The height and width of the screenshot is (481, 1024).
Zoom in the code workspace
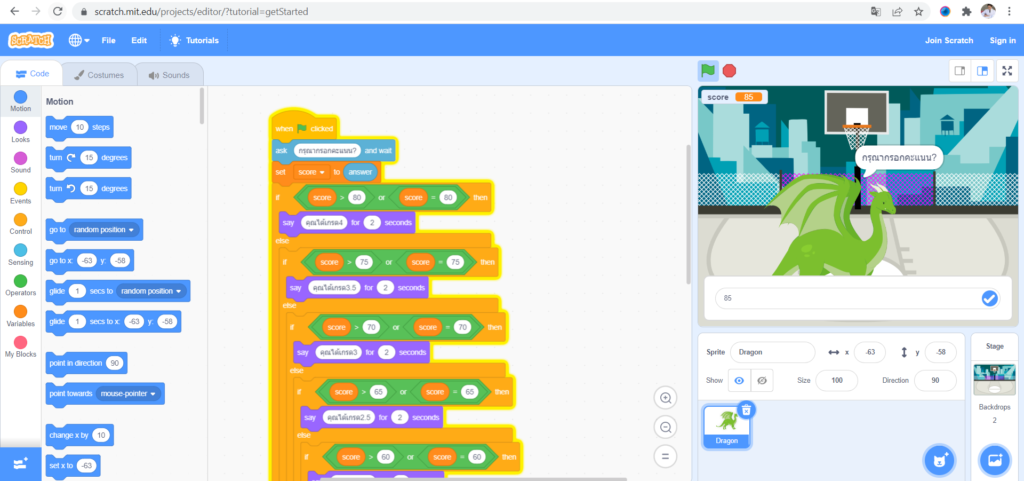pos(665,398)
